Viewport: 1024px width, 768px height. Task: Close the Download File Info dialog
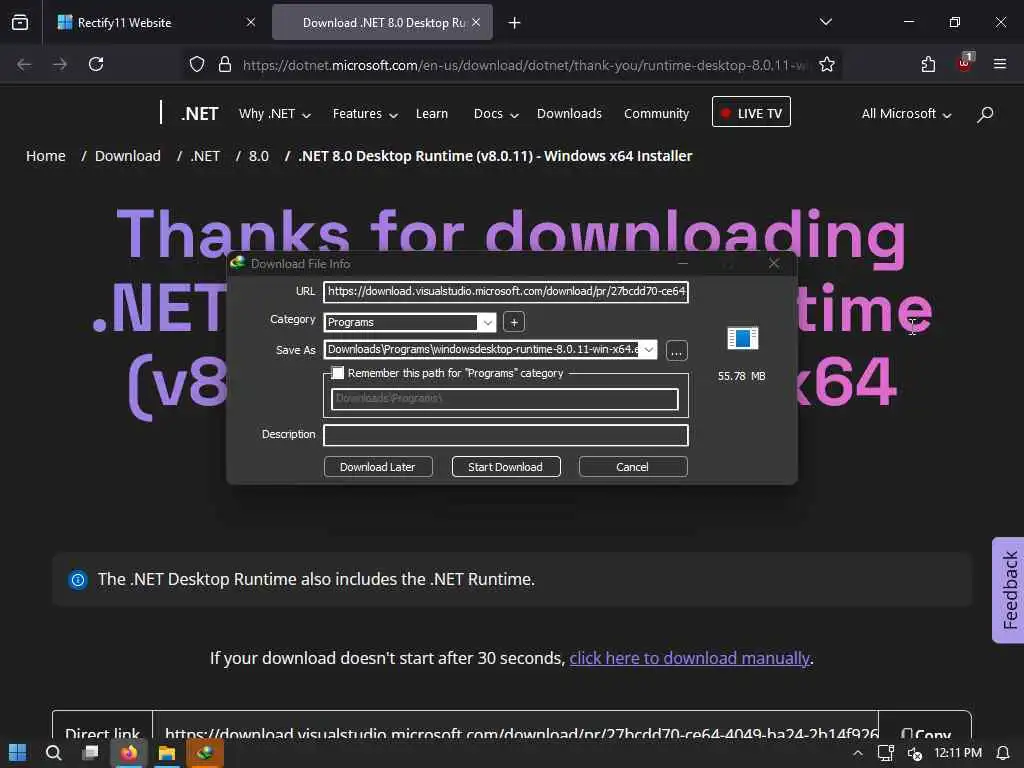(x=774, y=263)
